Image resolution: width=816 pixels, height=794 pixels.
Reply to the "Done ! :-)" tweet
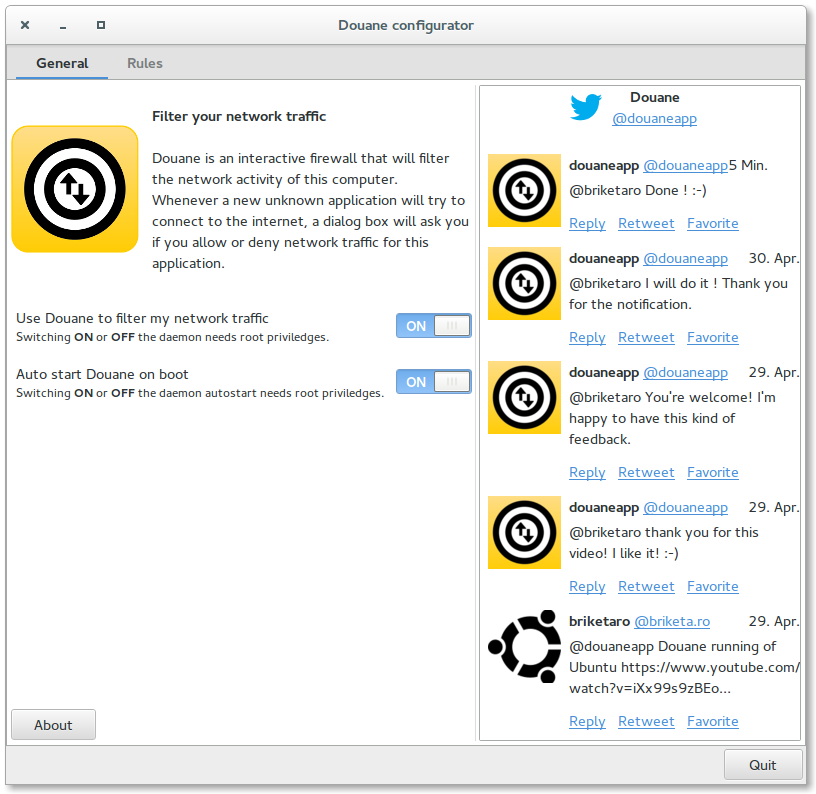click(587, 224)
